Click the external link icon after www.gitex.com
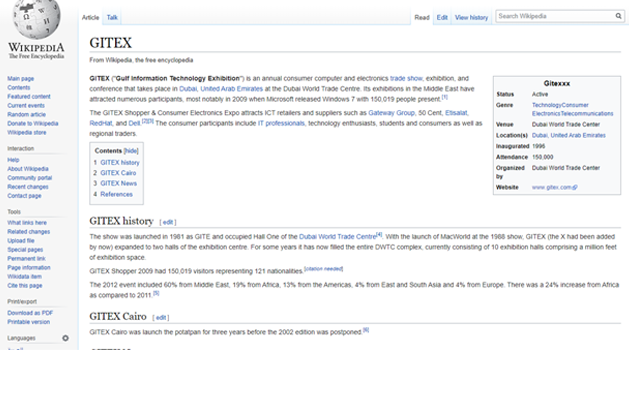This screenshot has width=629, height=414. 575,187
